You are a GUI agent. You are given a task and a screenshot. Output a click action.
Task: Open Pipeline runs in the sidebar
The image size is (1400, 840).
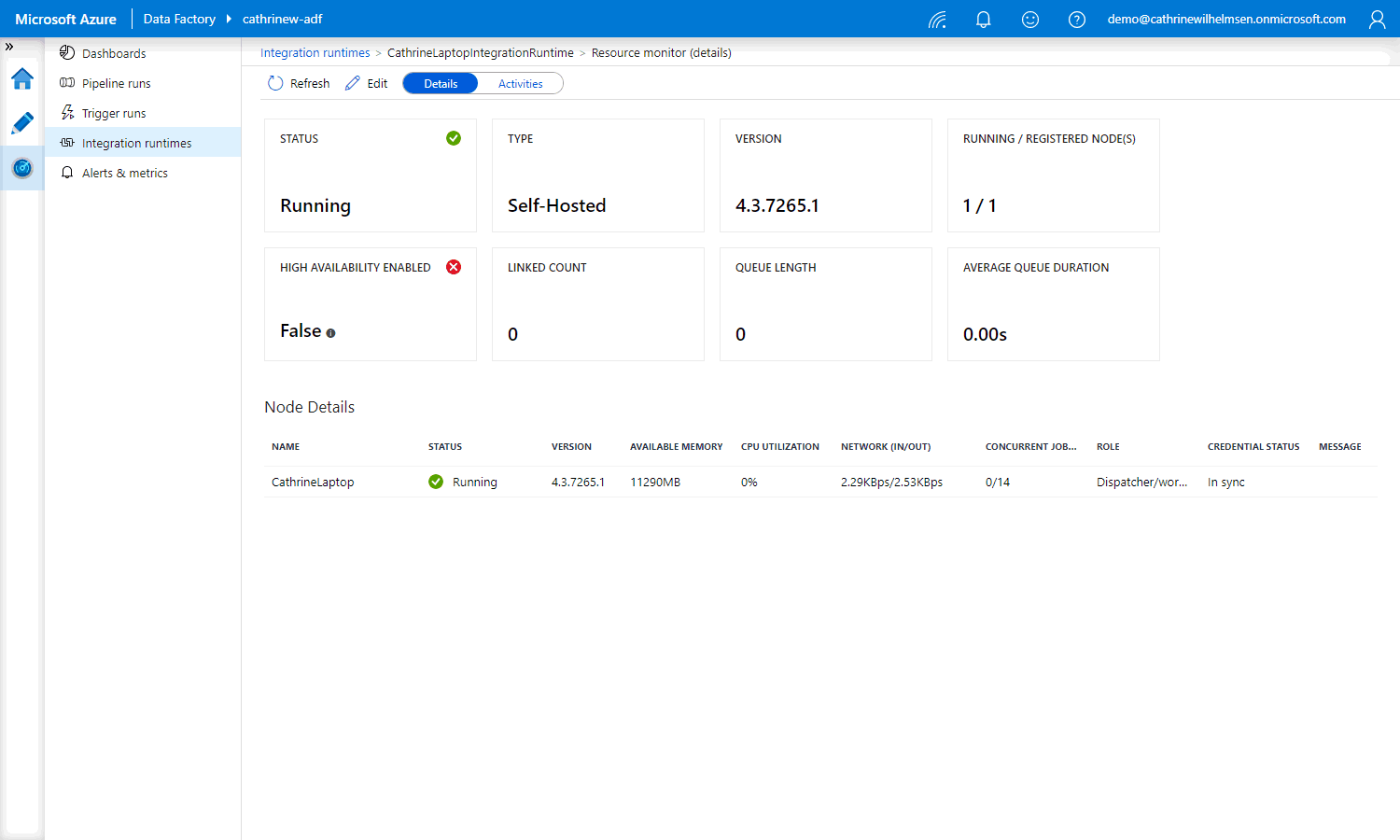click(x=116, y=83)
